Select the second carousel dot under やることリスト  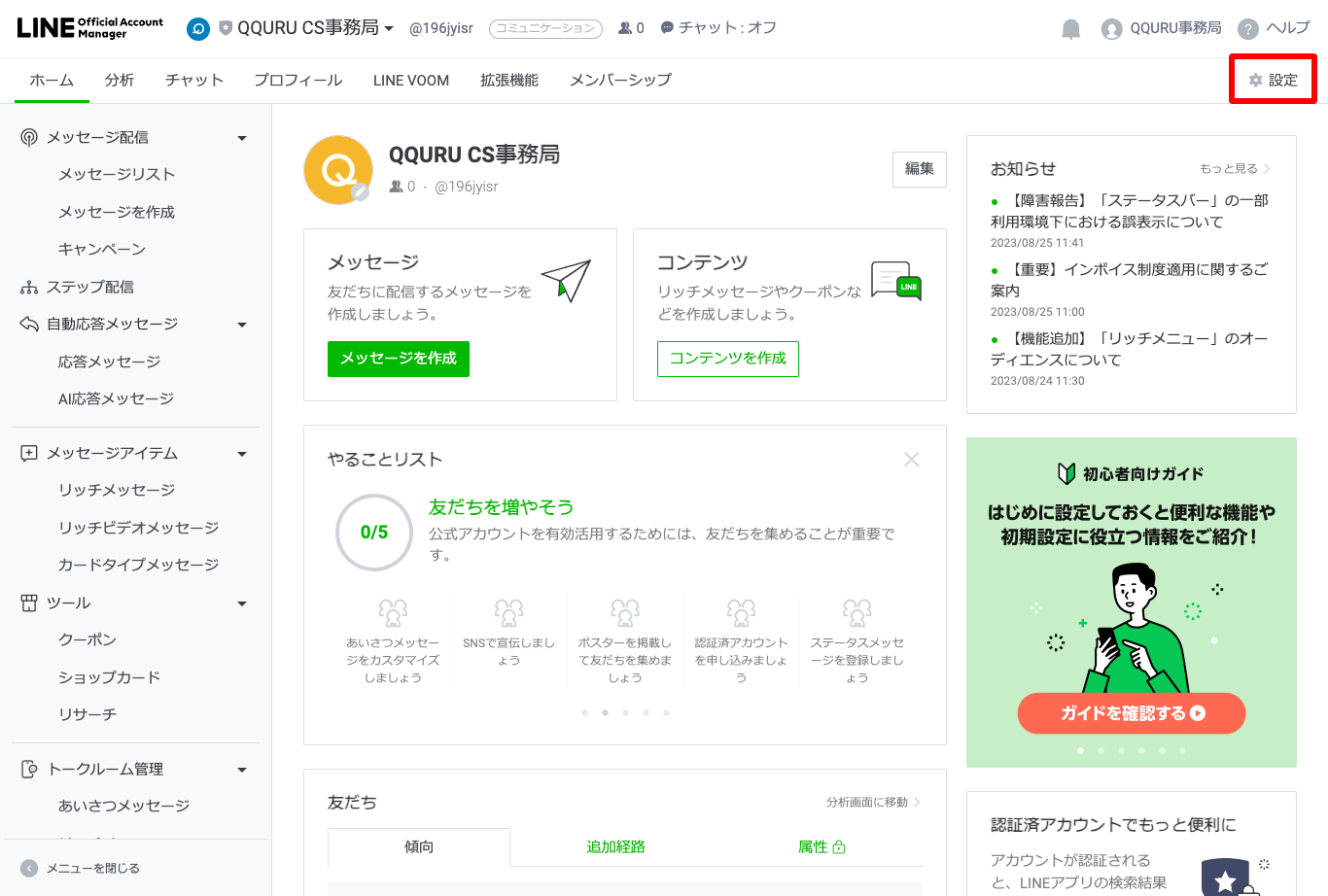(x=605, y=712)
